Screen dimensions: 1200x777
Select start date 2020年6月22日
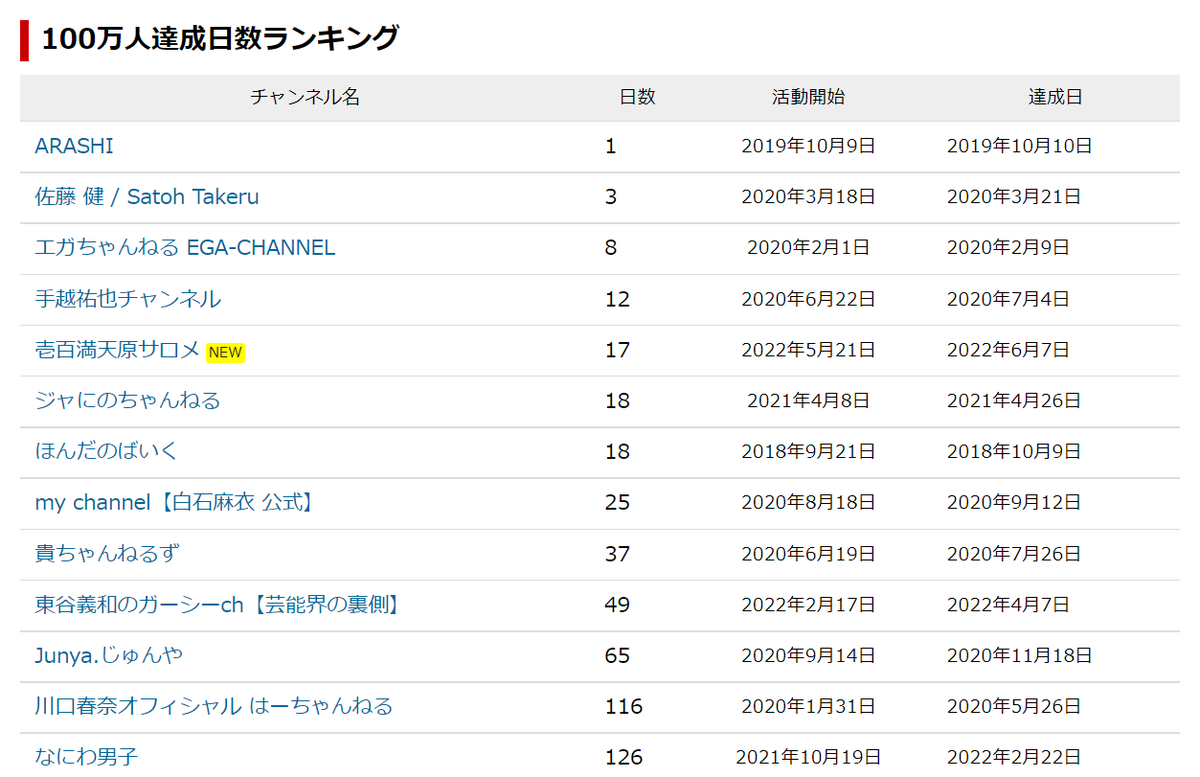[x=809, y=299]
